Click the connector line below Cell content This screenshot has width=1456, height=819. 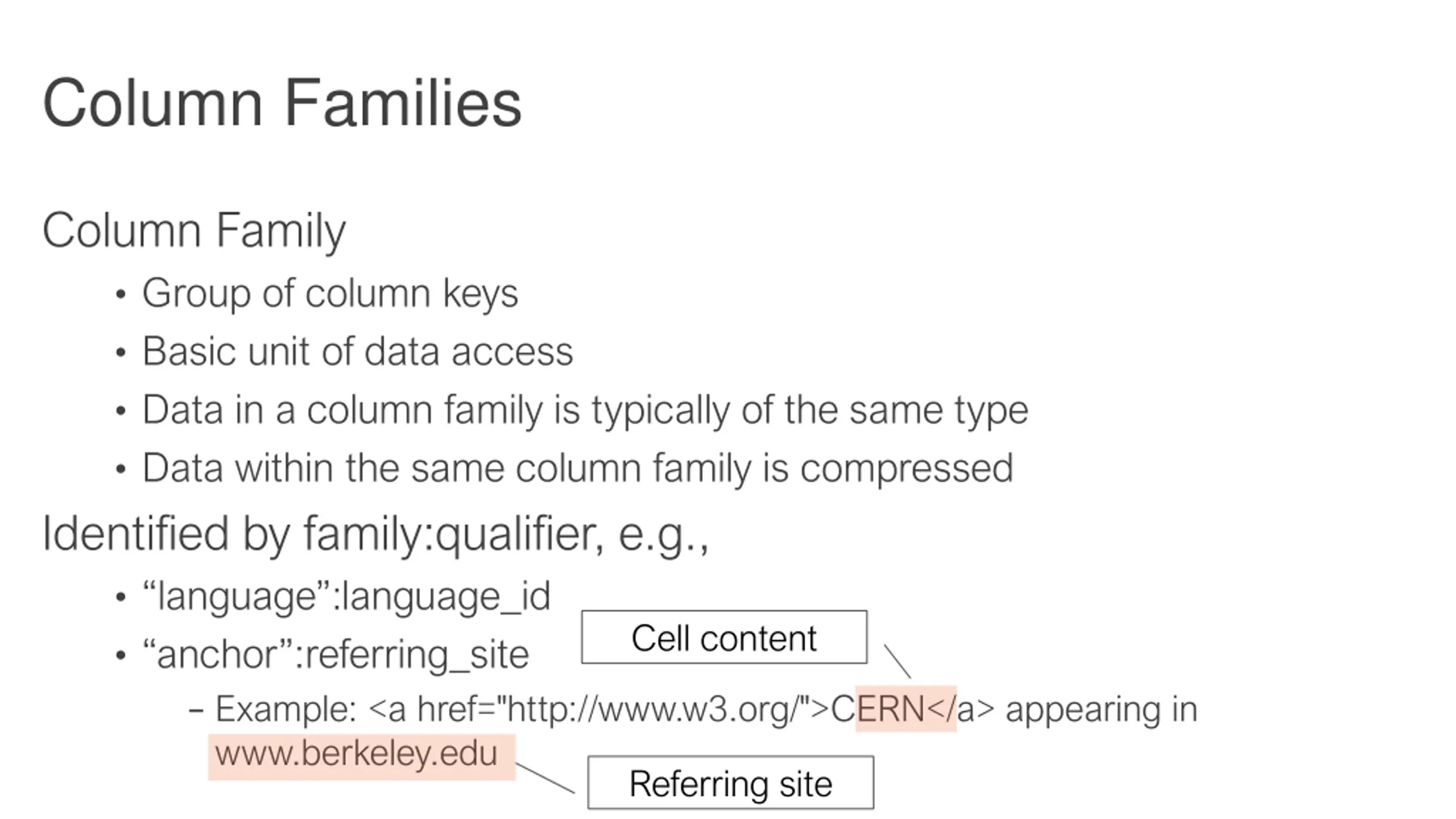tap(897, 661)
